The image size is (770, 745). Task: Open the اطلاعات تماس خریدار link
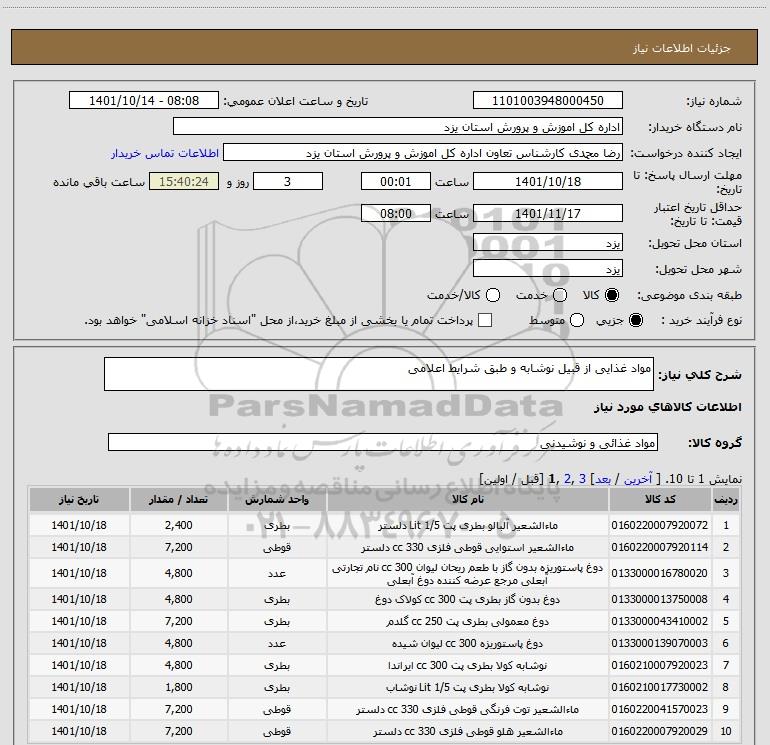165,153
